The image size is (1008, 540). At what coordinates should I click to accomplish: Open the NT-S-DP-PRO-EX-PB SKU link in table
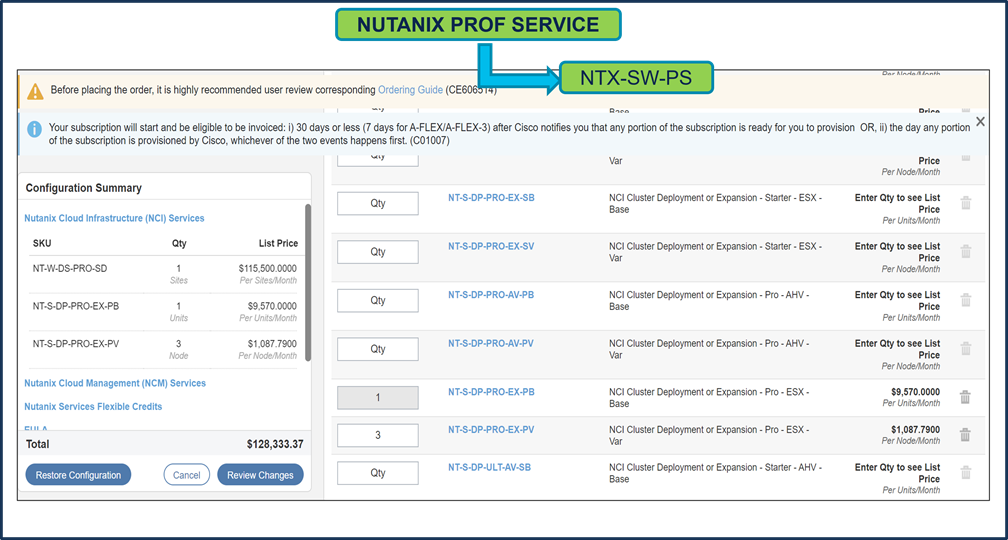pos(491,392)
